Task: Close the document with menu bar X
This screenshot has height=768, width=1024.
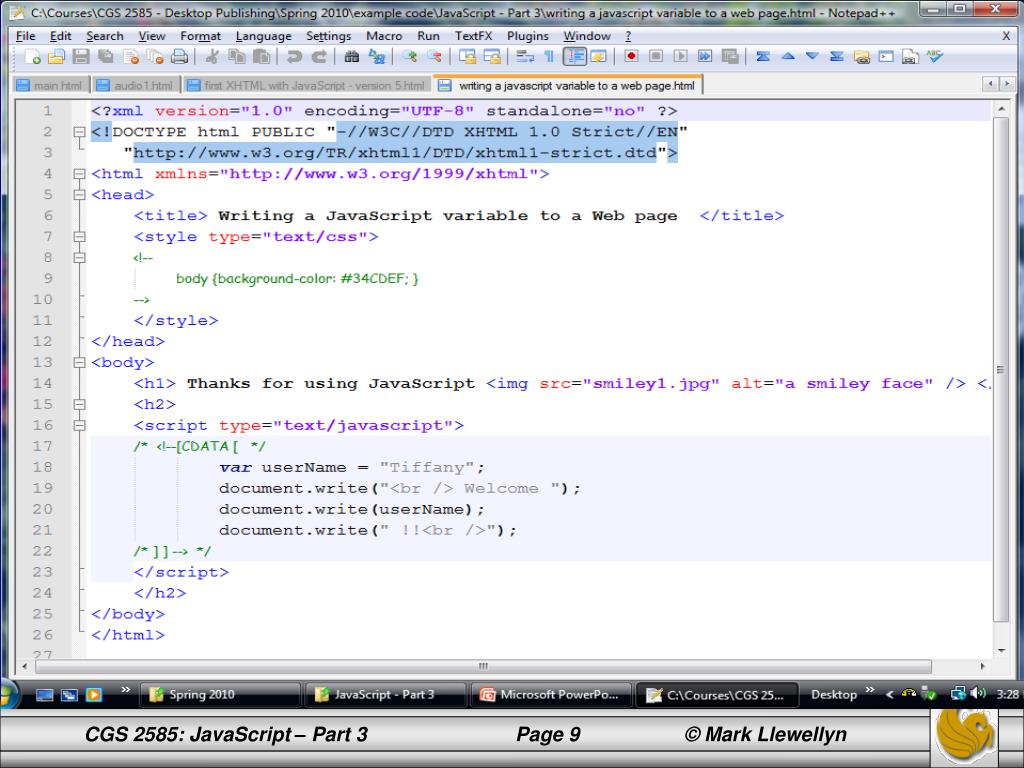Action: pyautogui.click(x=1006, y=36)
